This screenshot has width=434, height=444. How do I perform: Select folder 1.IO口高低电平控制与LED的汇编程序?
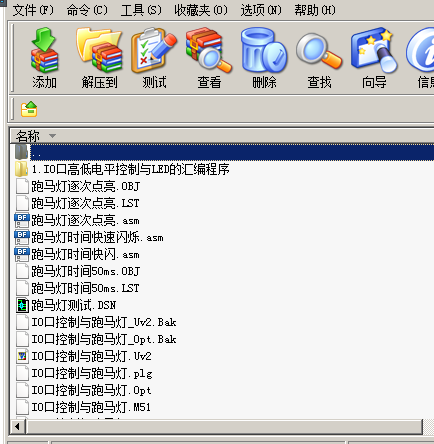pyautogui.click(x=130, y=169)
